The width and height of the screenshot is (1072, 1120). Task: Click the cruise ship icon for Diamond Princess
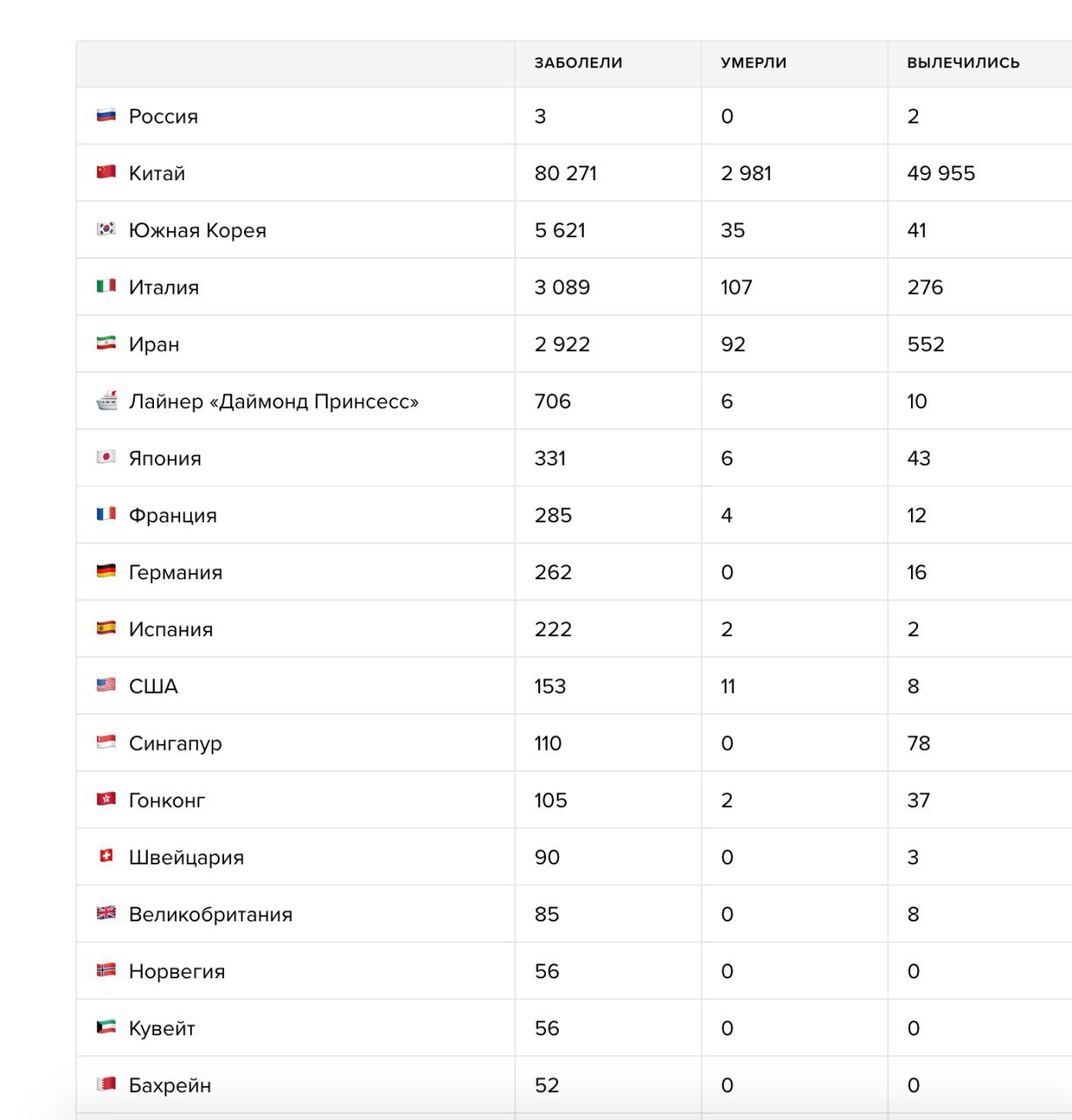tap(106, 400)
